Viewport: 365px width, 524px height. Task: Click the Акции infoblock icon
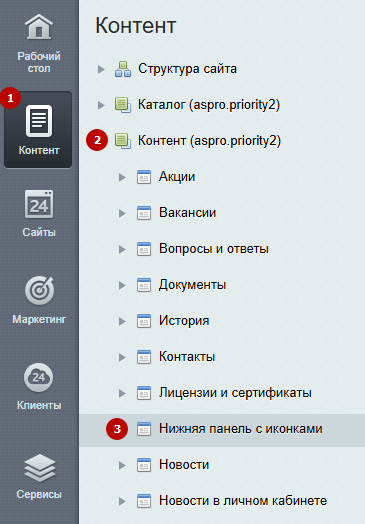144,177
